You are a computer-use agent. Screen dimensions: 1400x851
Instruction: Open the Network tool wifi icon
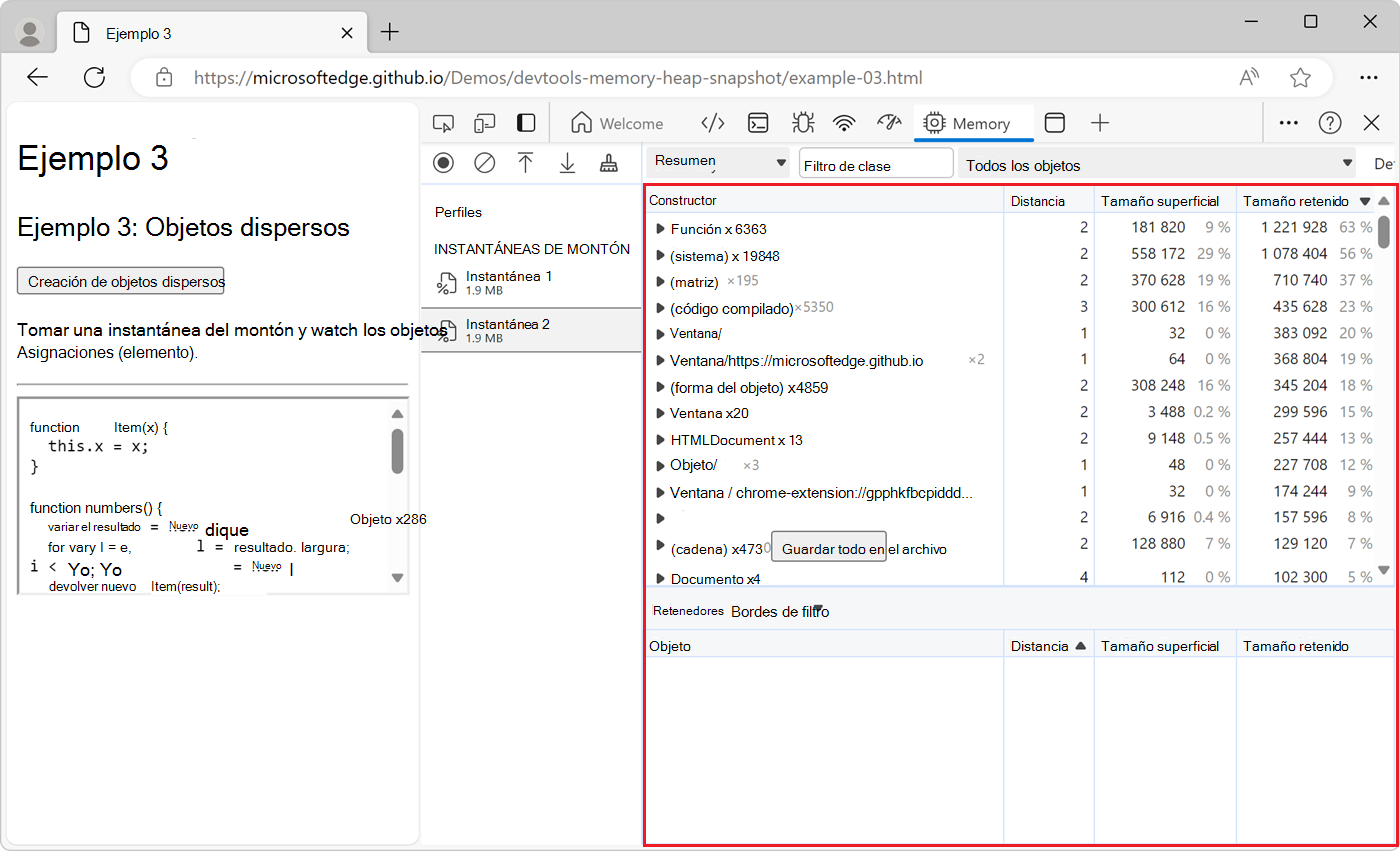pyautogui.click(x=845, y=123)
